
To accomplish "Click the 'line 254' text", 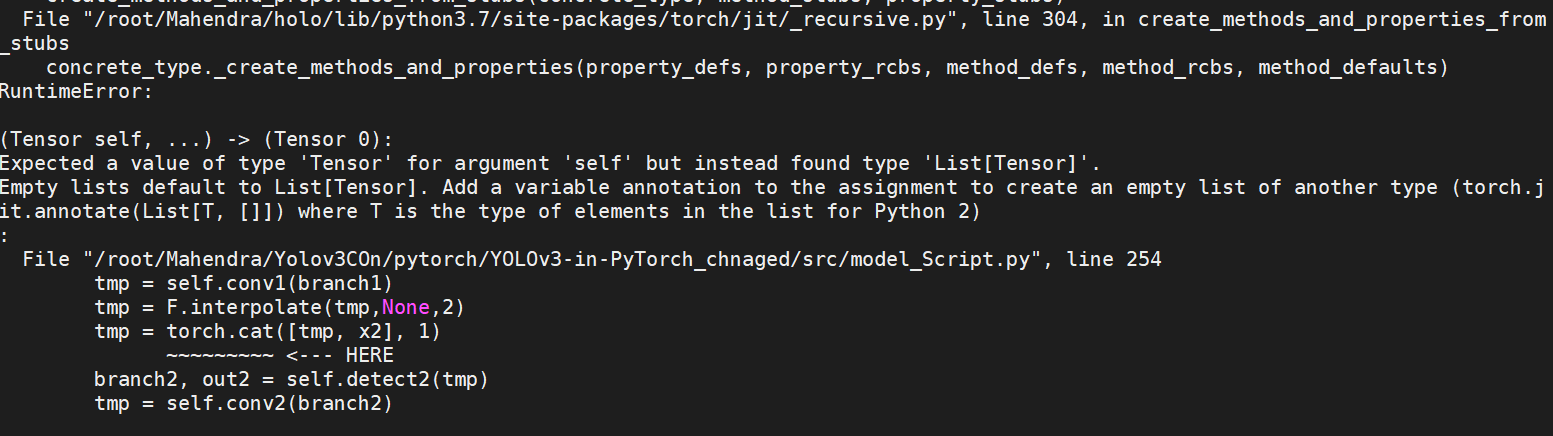I will coord(1113,259).
